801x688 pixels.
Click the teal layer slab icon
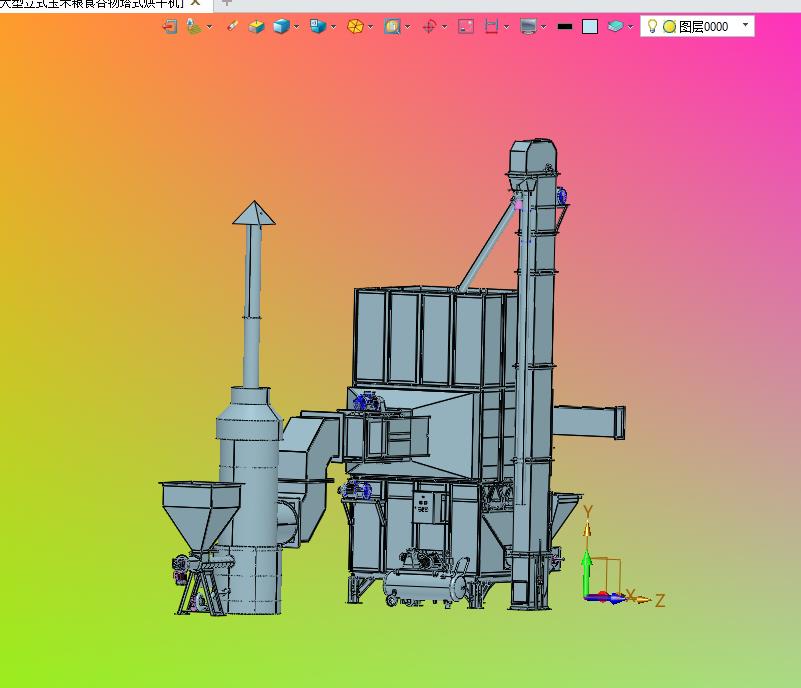coord(615,26)
